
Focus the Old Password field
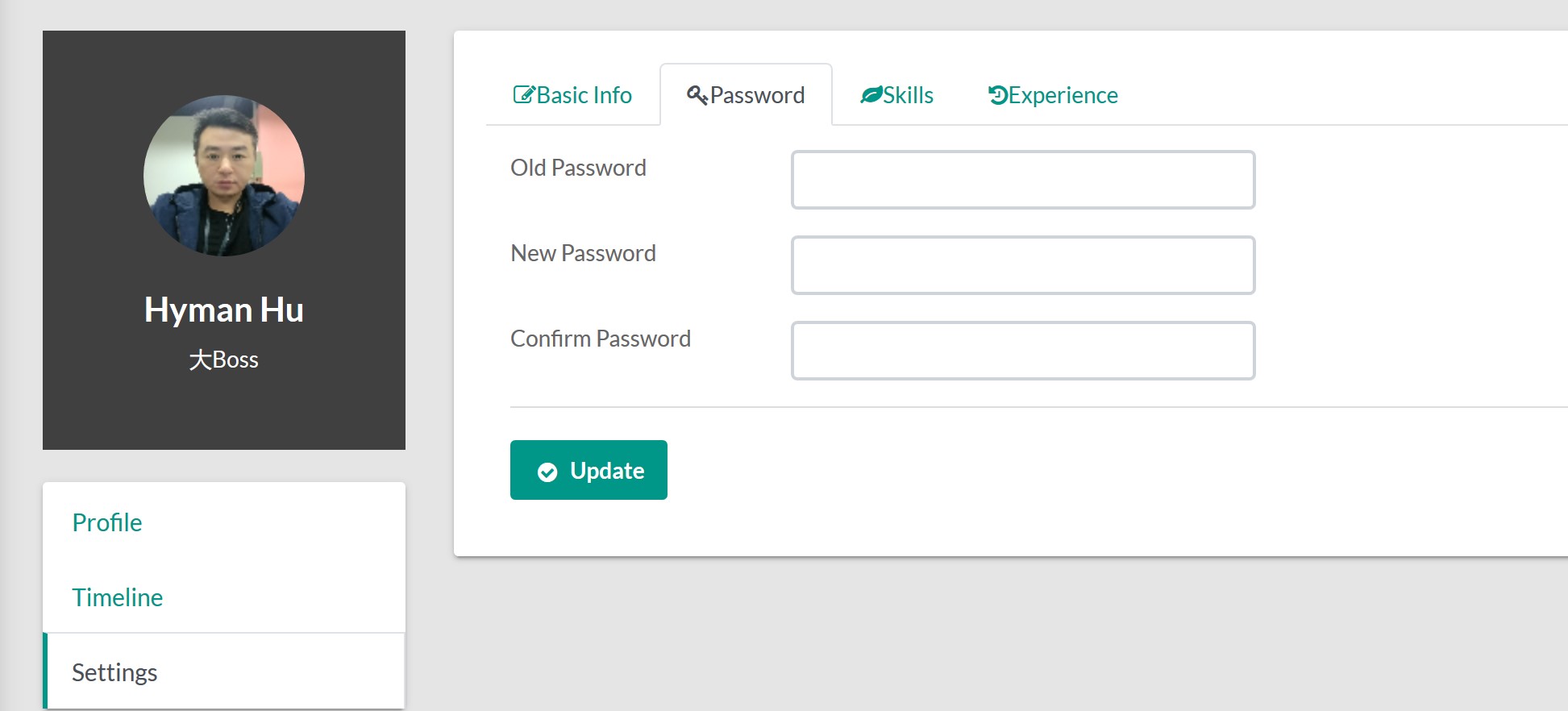pyautogui.click(x=1023, y=180)
